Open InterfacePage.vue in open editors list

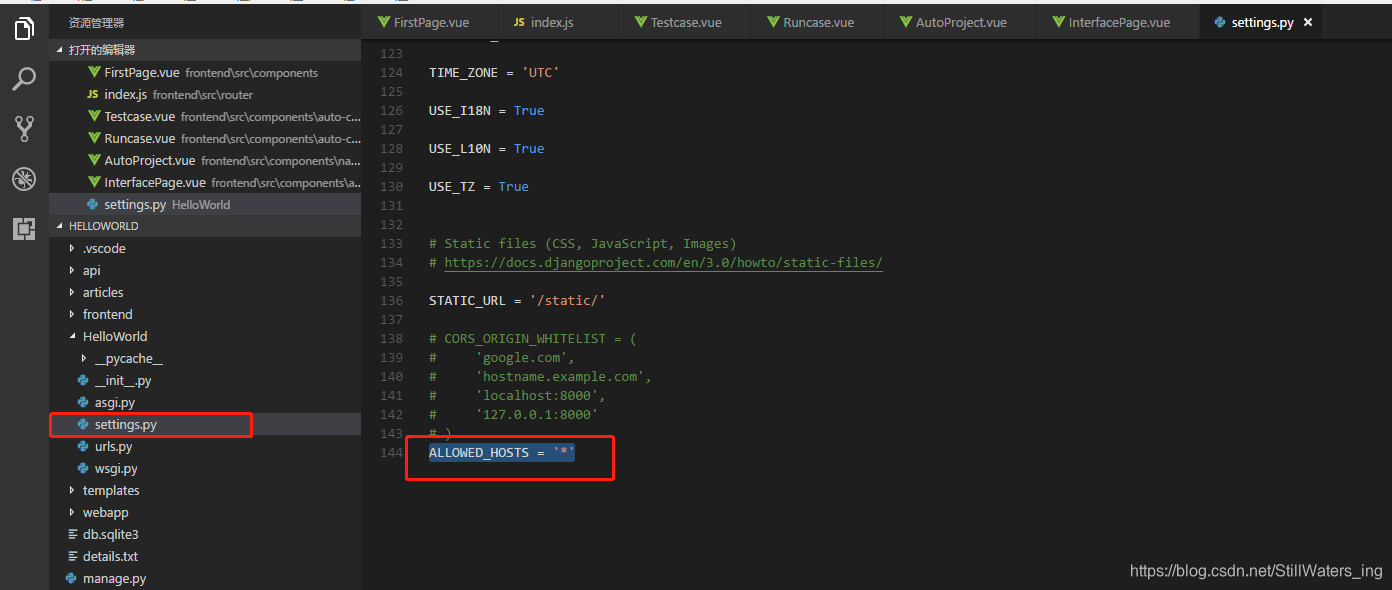click(x=205, y=182)
